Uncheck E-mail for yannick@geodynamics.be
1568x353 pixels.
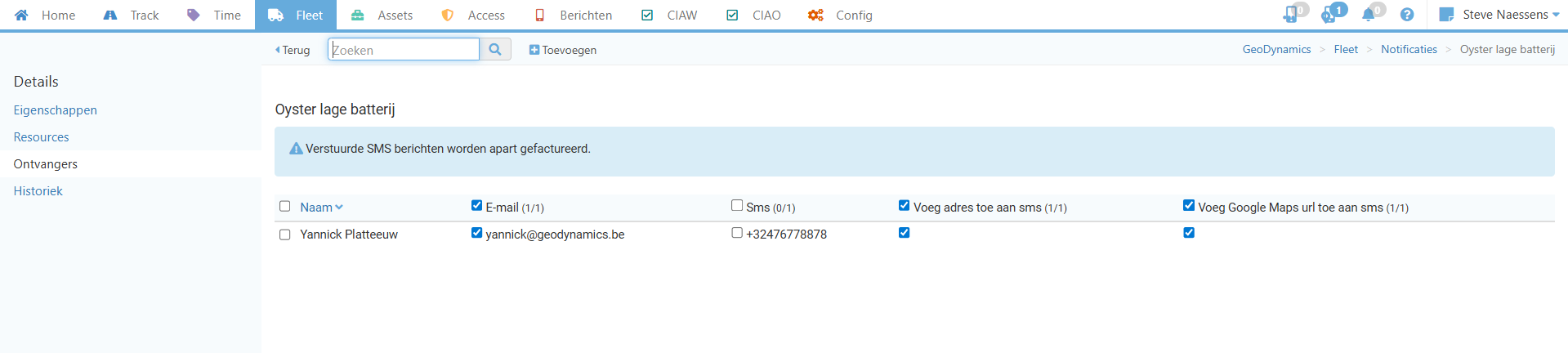tap(477, 233)
